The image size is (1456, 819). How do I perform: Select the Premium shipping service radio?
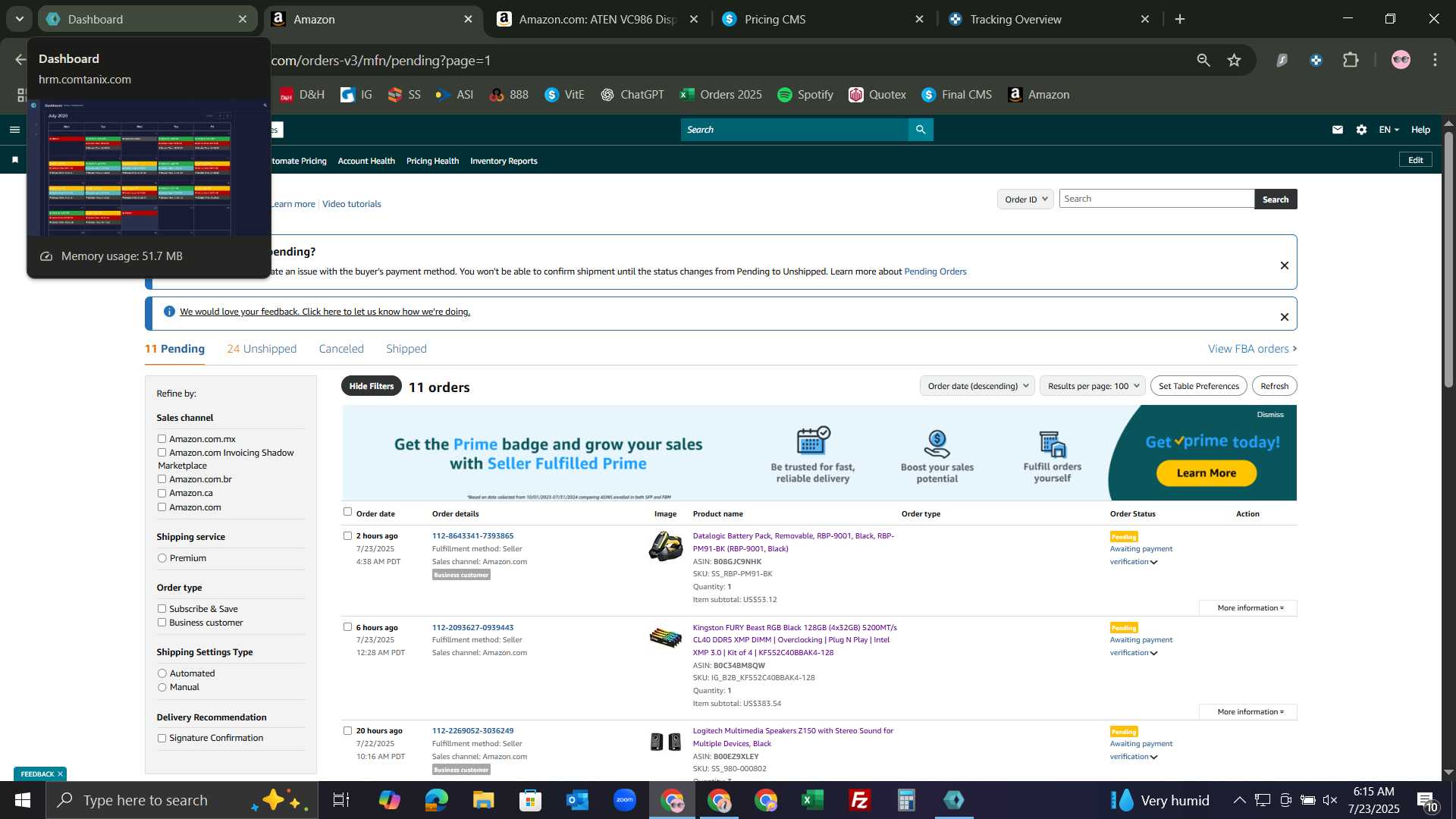[x=162, y=558]
